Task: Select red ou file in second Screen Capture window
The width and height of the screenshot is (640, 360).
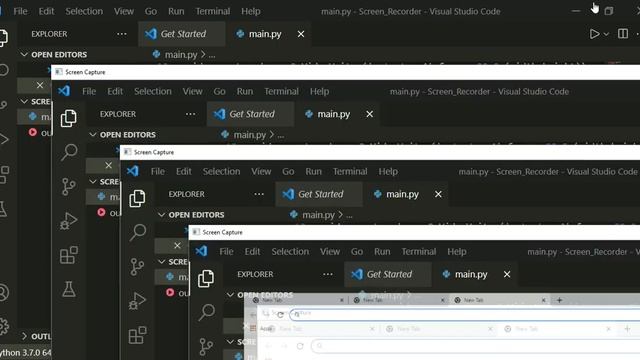Action: coord(177,293)
